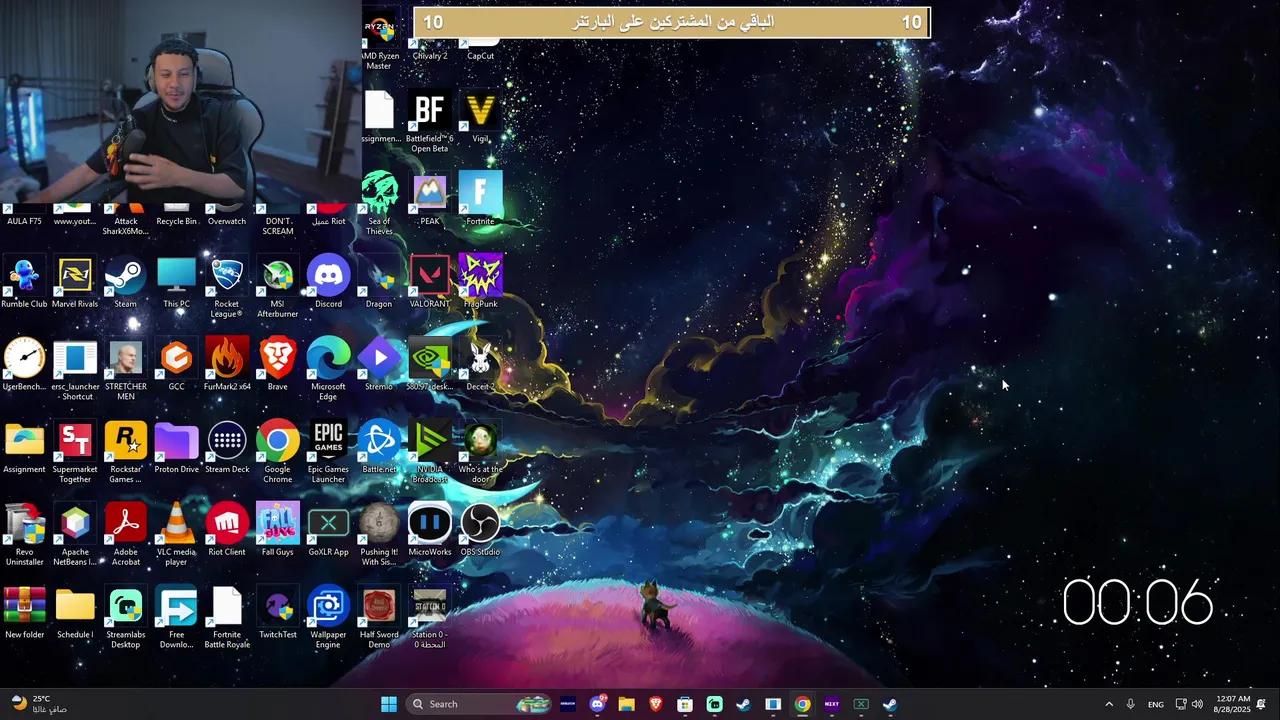Show hidden system tray icons
This screenshot has width=1280, height=720.
click(1108, 704)
